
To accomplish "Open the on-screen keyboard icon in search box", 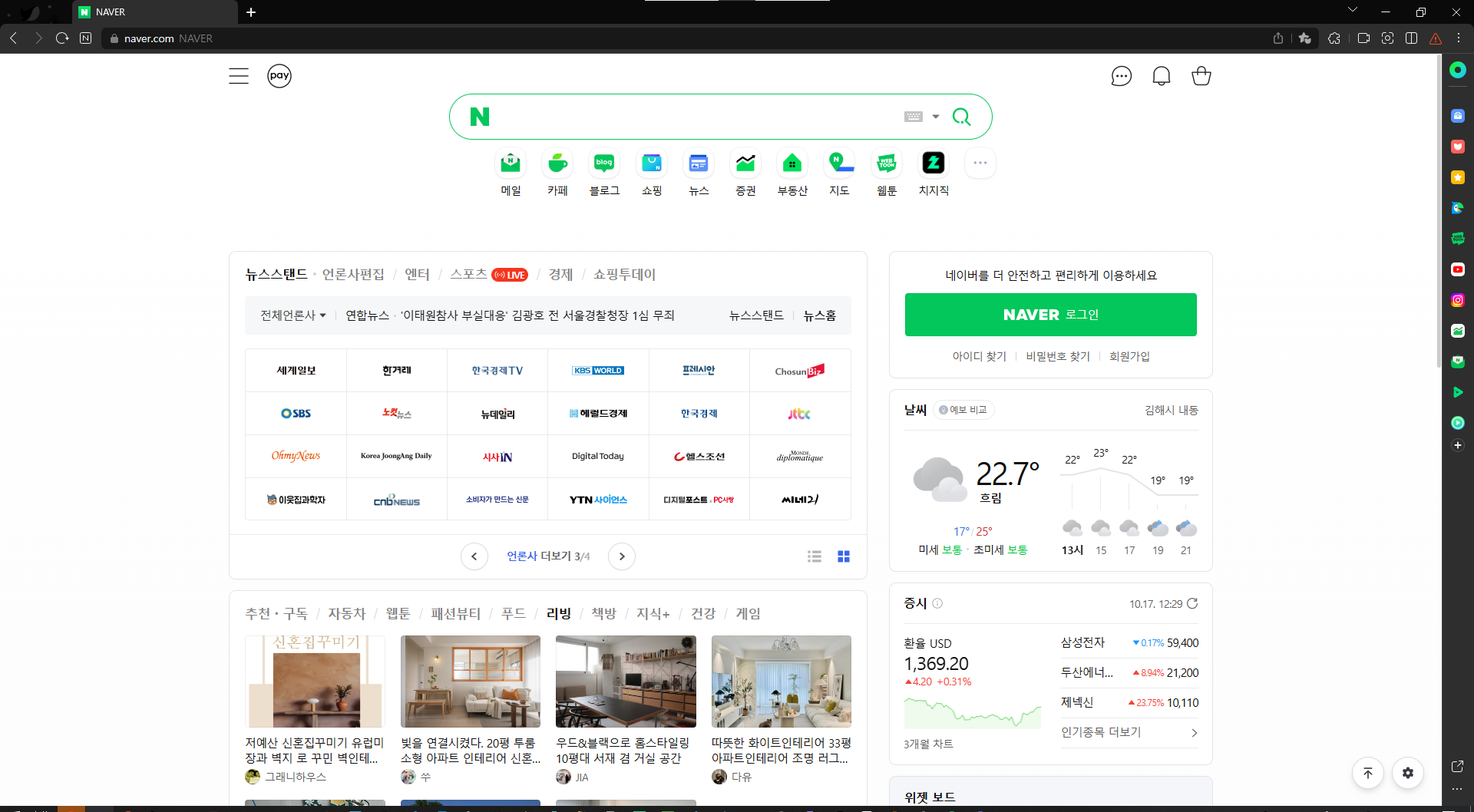I will (x=914, y=117).
